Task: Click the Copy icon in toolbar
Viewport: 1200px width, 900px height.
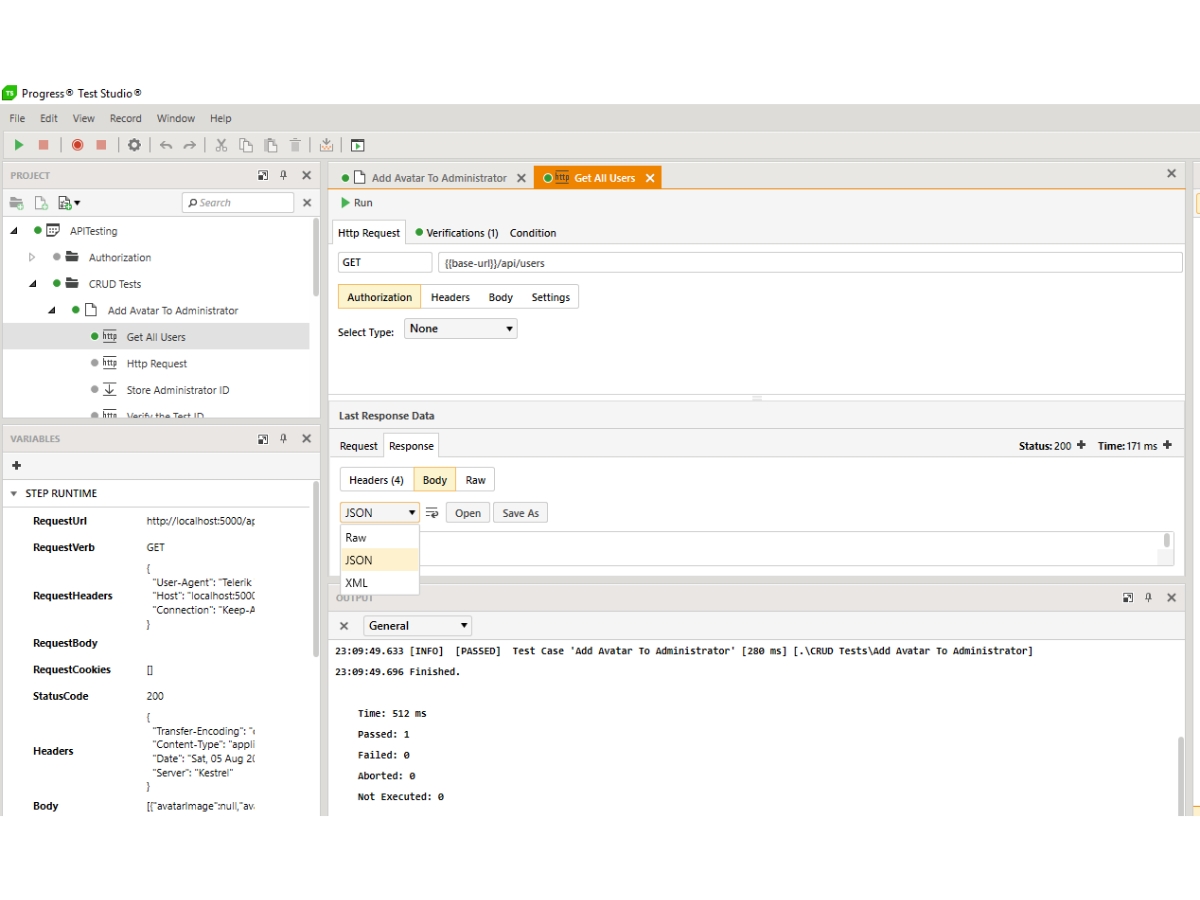Action: pos(246,145)
